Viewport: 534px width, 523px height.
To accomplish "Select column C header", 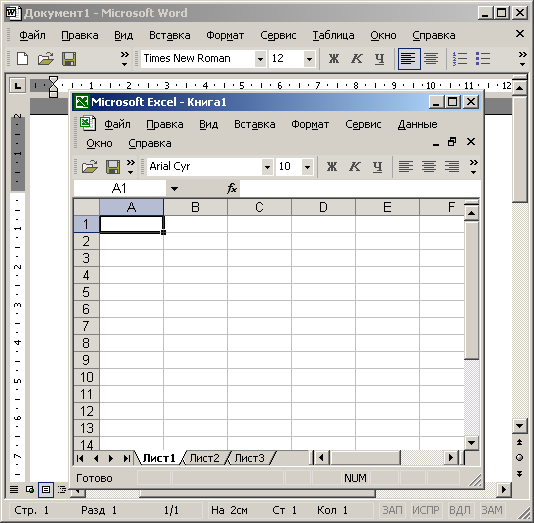I will click(259, 207).
